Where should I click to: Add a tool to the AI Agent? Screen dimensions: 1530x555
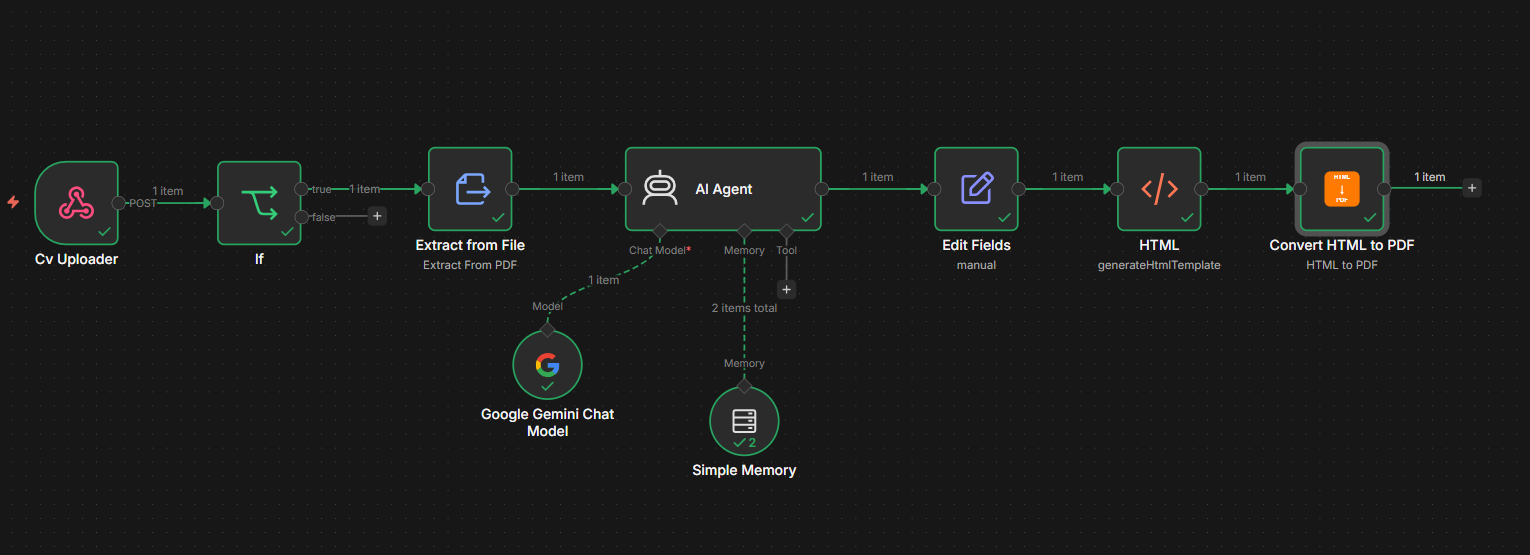[x=787, y=290]
